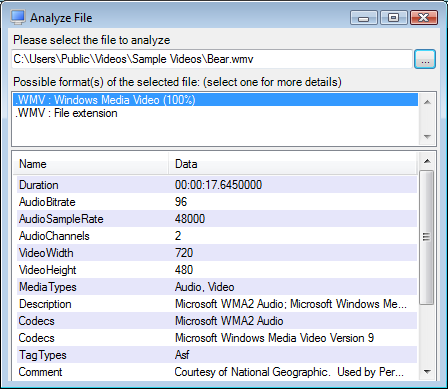This screenshot has width=448, height=389.
Task: Maximize the Analyze File window
Action: (394, 17)
